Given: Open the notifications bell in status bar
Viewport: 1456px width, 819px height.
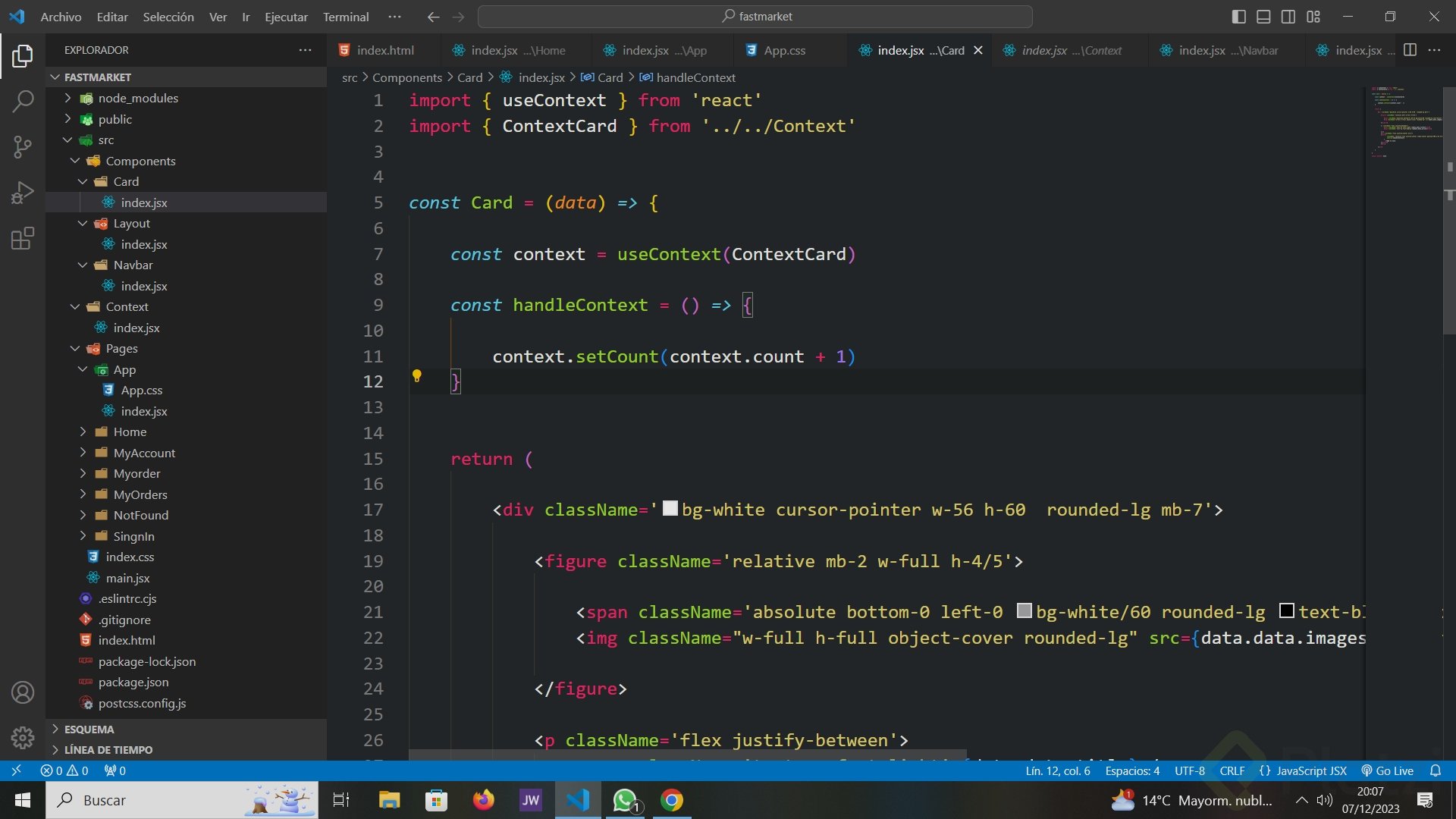Looking at the screenshot, I should pyautogui.click(x=1435, y=770).
